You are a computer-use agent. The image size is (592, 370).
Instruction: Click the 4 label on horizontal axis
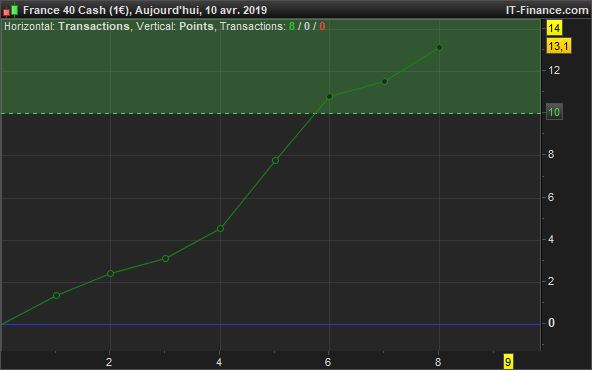(219, 362)
